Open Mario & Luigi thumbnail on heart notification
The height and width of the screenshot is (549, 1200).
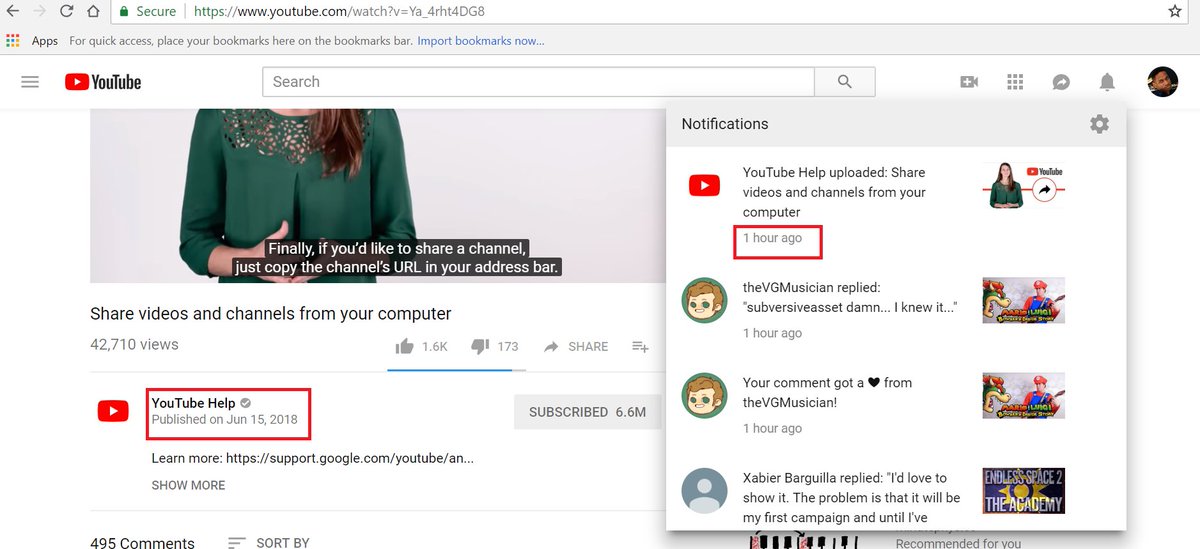(1024, 395)
